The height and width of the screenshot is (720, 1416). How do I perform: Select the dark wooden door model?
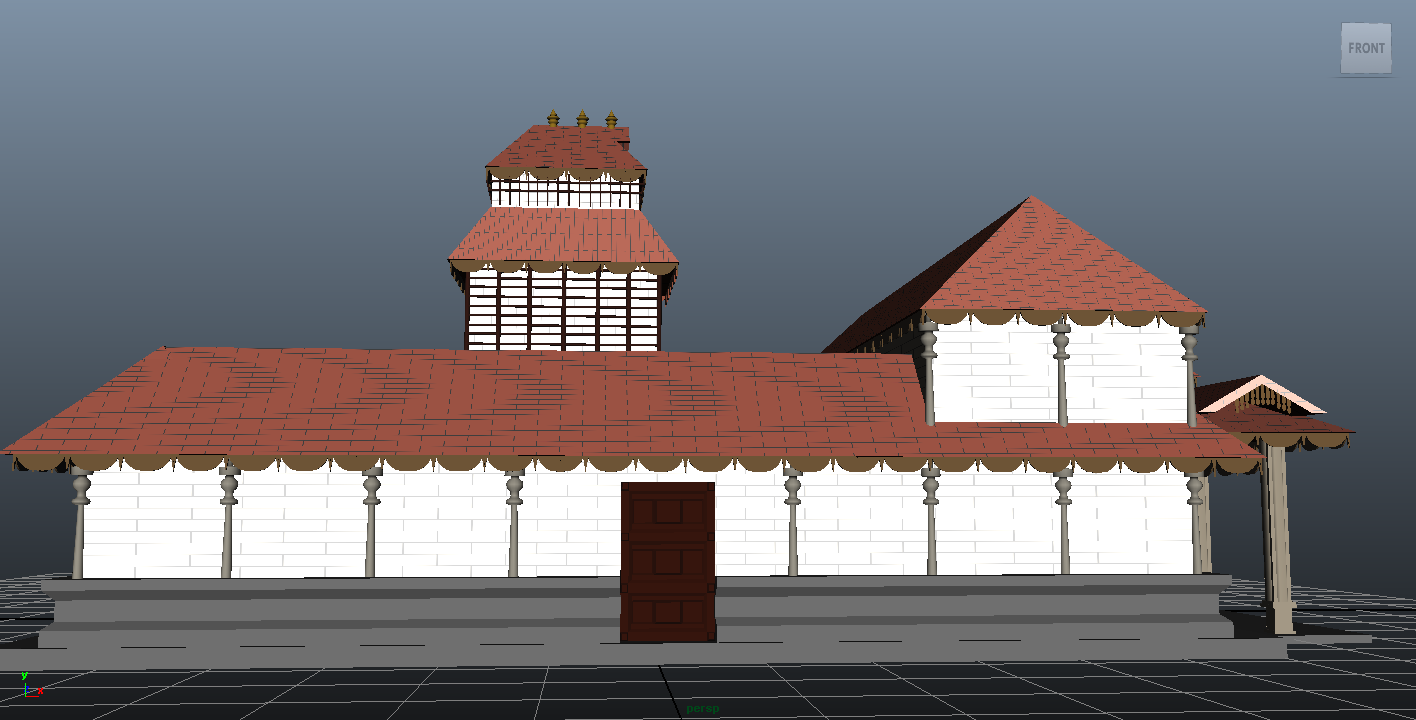click(668, 561)
